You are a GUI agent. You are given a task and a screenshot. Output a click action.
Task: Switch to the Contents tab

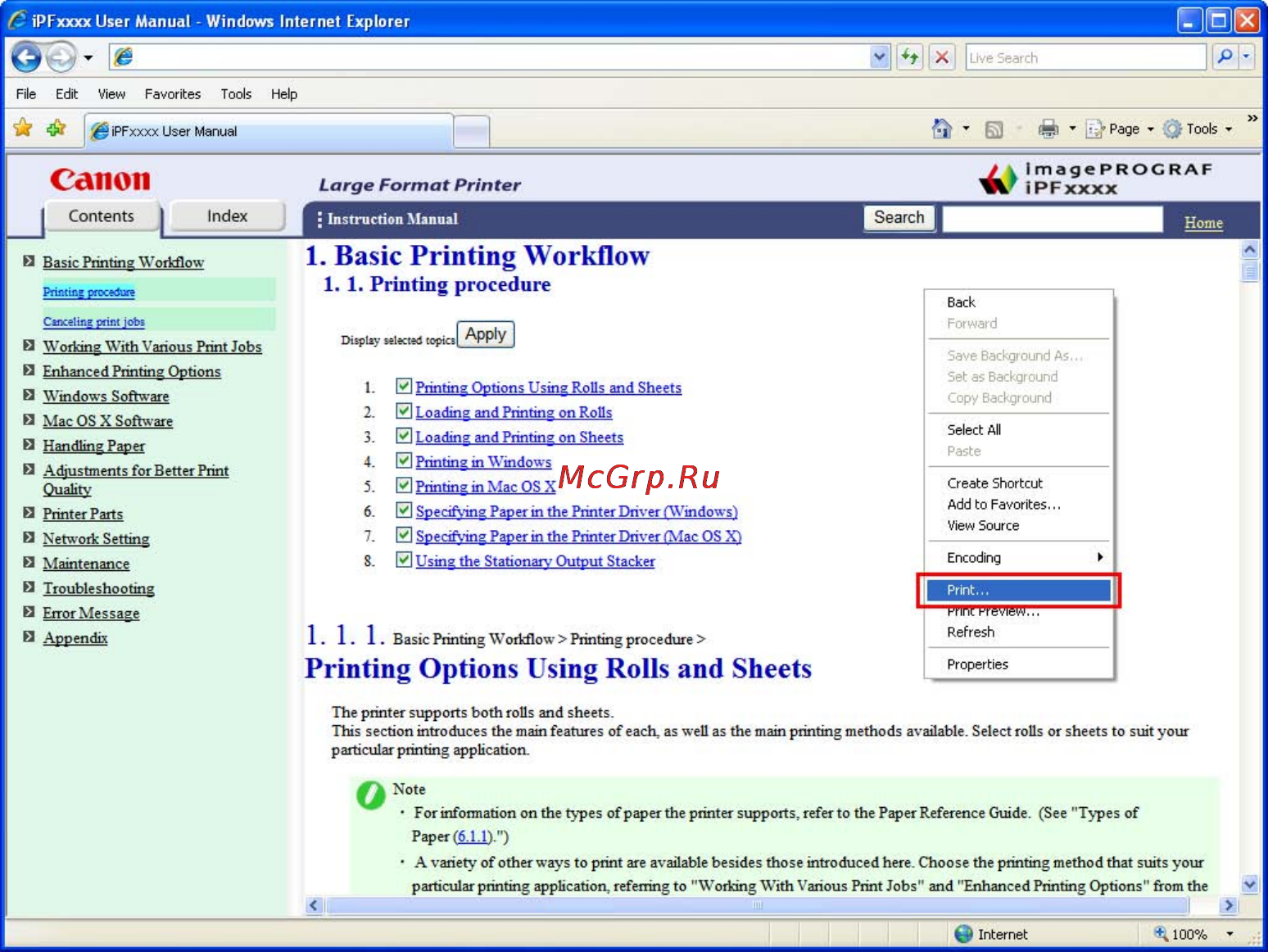click(x=101, y=216)
